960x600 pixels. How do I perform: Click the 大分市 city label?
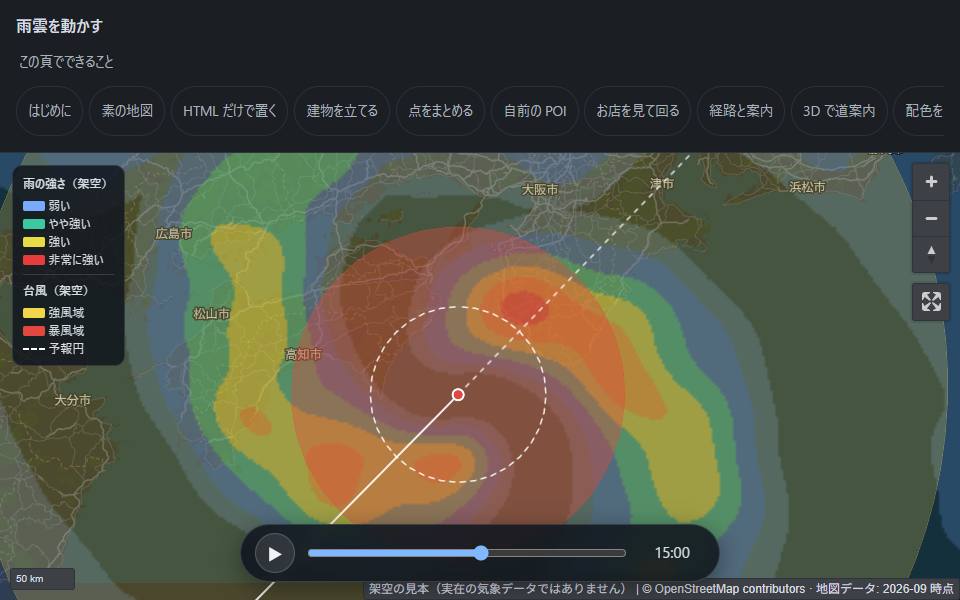click(72, 400)
